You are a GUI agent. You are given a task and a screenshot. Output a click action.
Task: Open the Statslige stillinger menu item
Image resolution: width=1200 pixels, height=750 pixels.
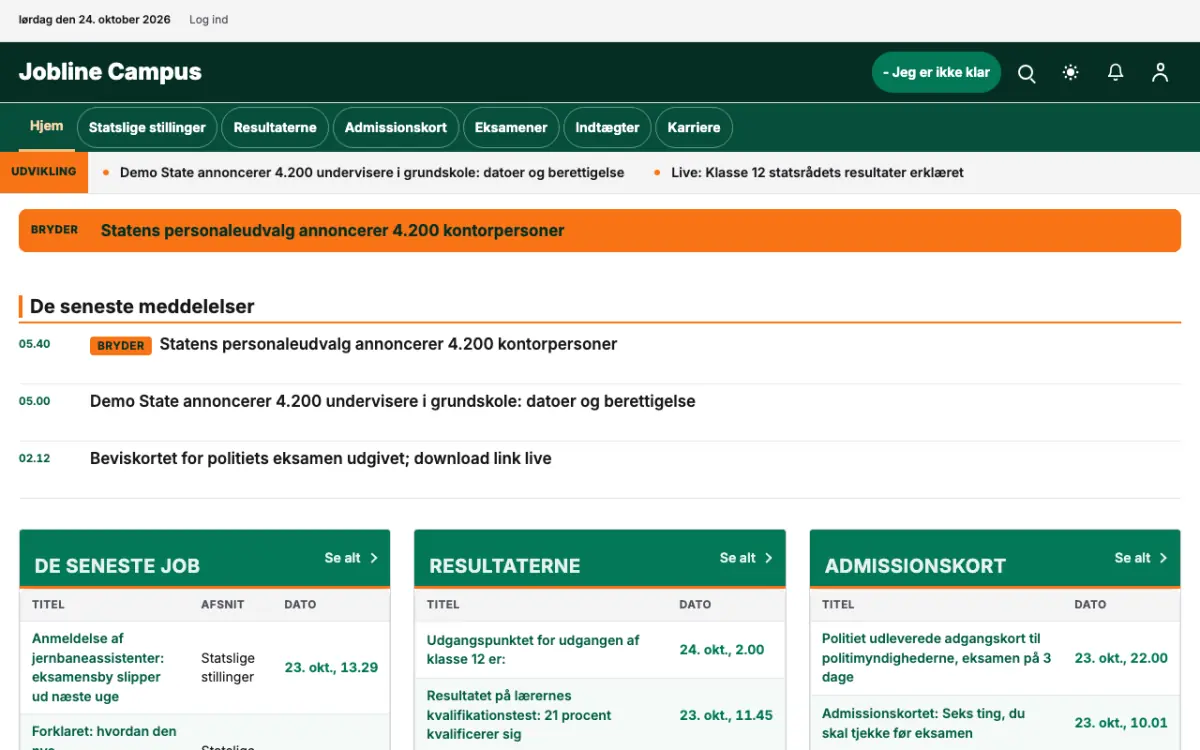[x=147, y=128]
